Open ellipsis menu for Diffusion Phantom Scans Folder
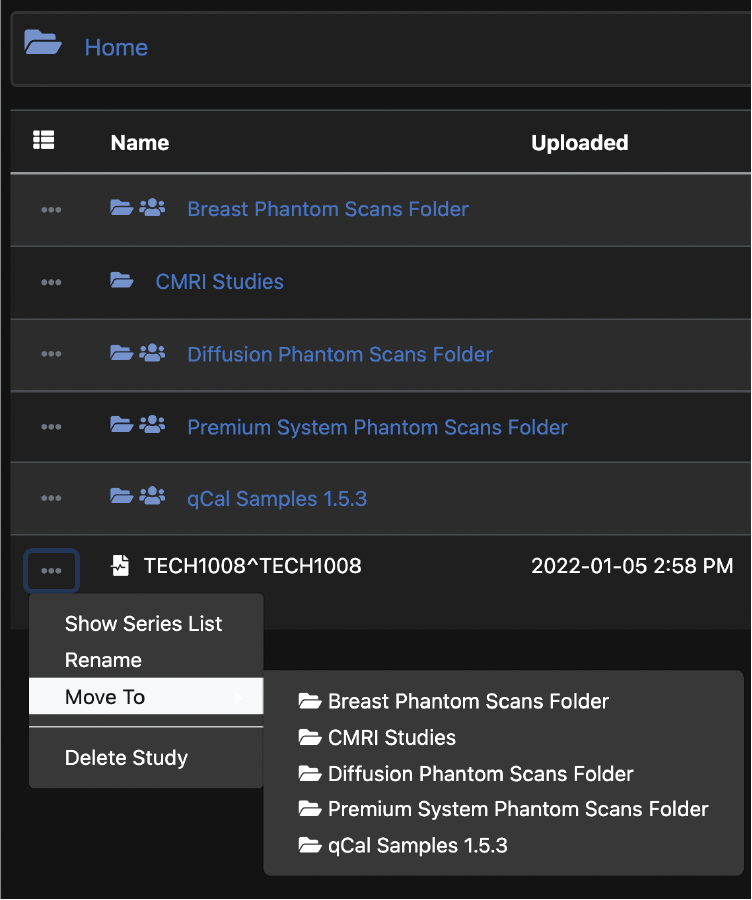This screenshot has height=900, width=752. coord(51,355)
